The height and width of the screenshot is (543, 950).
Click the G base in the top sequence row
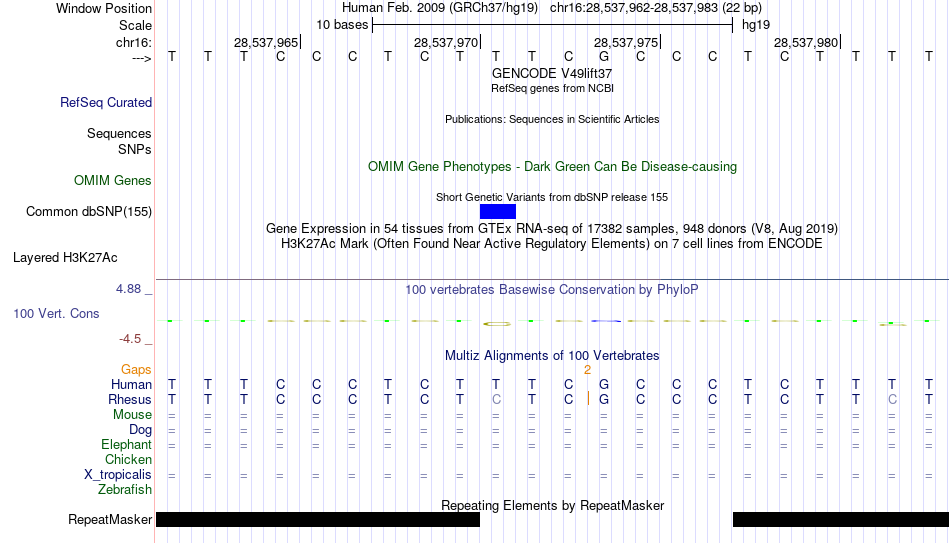pyautogui.click(x=603, y=56)
